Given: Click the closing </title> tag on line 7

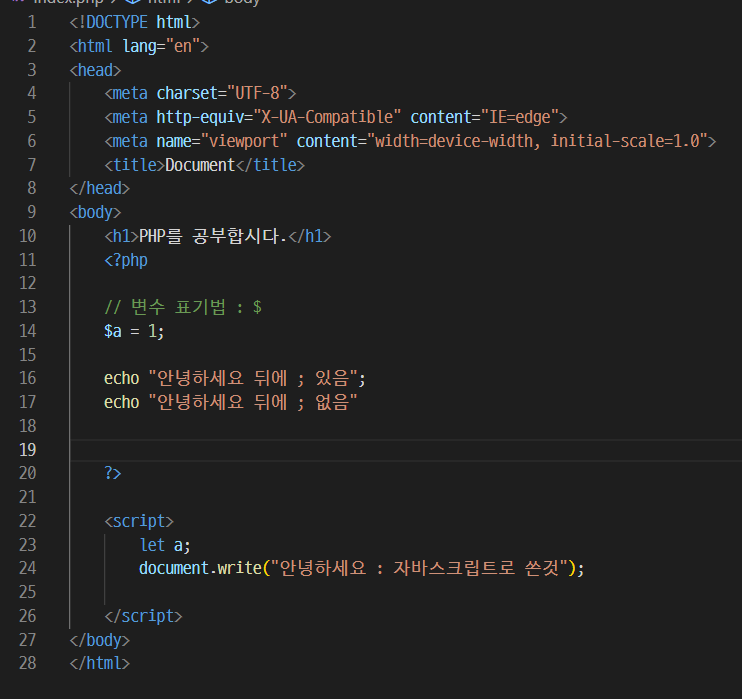Looking at the screenshot, I should click(x=270, y=165).
